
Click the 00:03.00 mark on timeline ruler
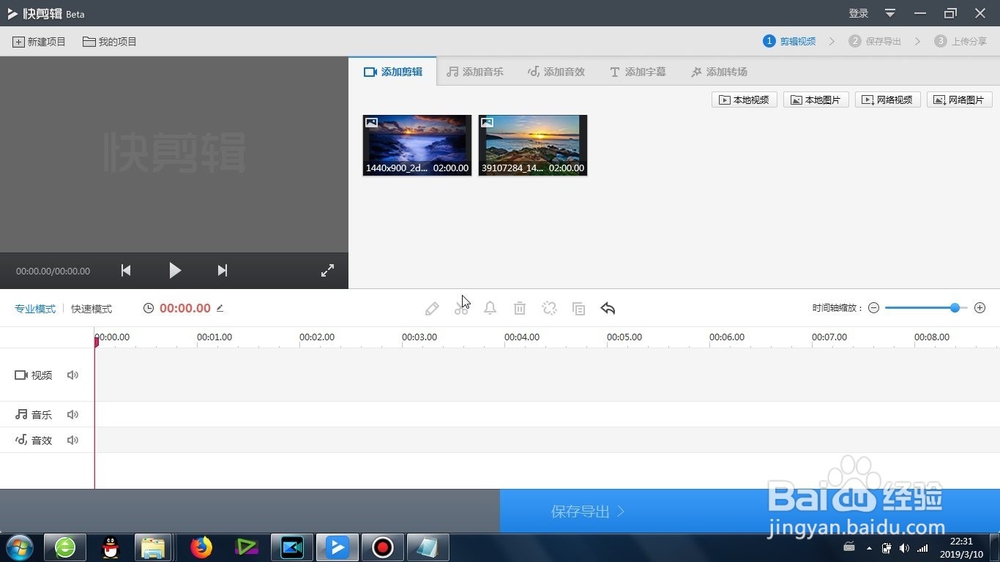[x=419, y=337]
